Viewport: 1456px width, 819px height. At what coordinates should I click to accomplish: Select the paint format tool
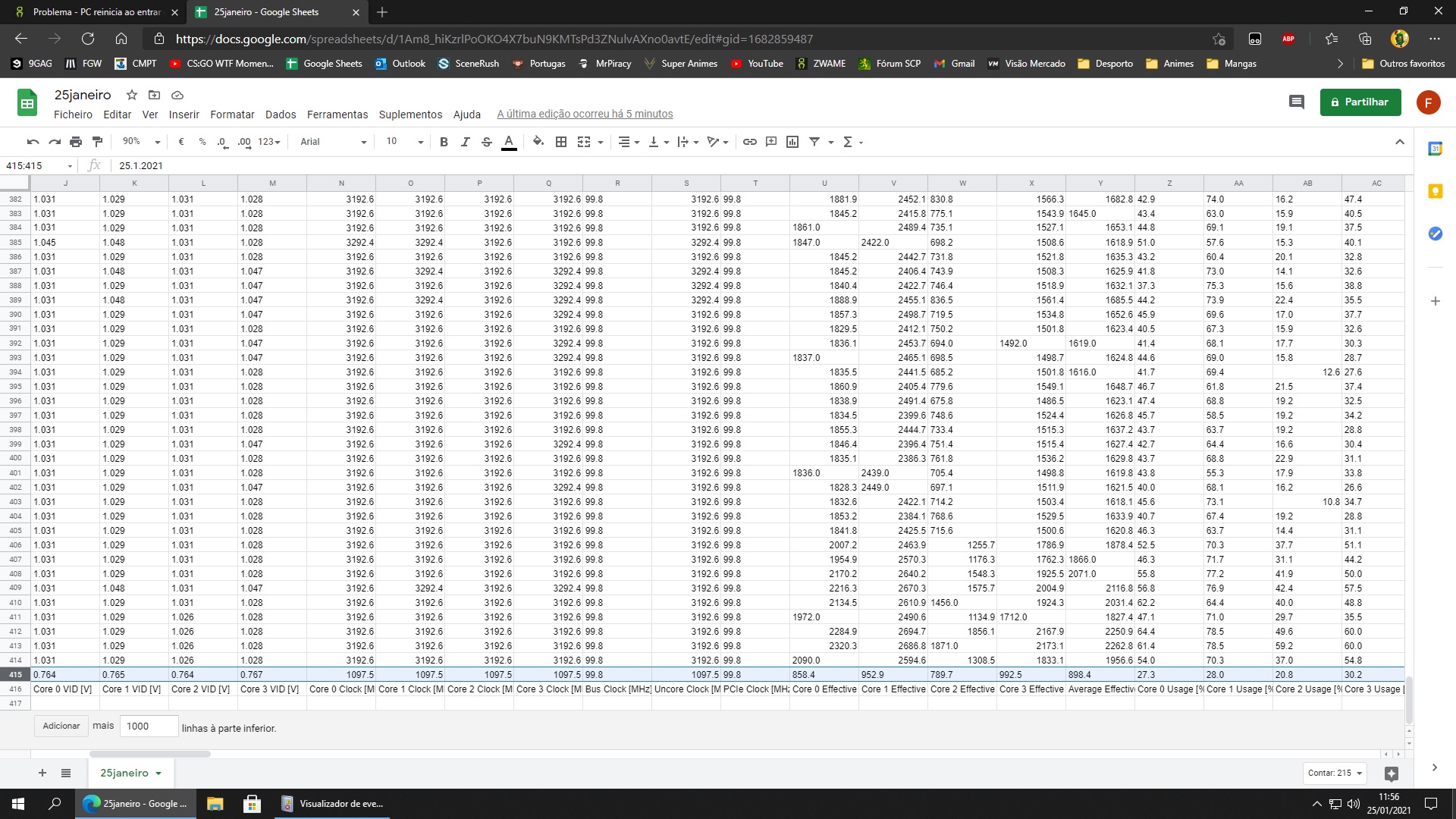pos(97,142)
